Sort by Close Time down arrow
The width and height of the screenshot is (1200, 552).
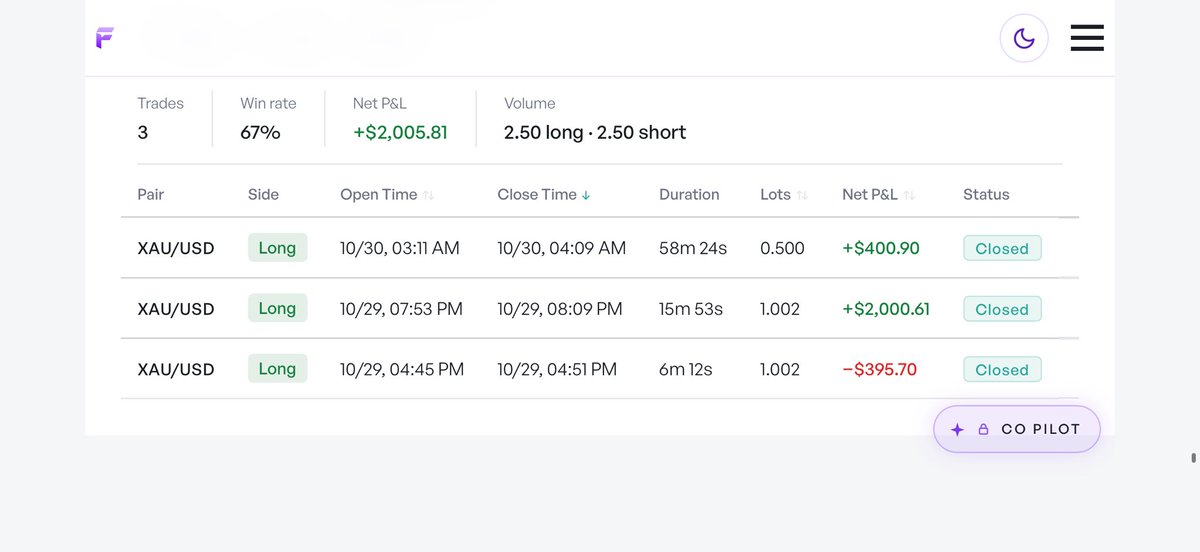point(586,195)
